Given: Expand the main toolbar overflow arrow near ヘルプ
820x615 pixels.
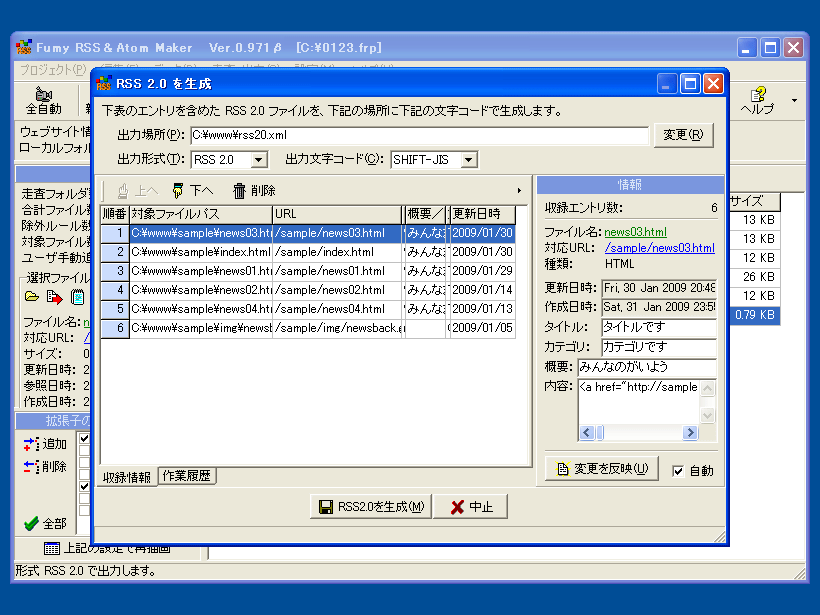Looking at the screenshot, I should [x=794, y=100].
